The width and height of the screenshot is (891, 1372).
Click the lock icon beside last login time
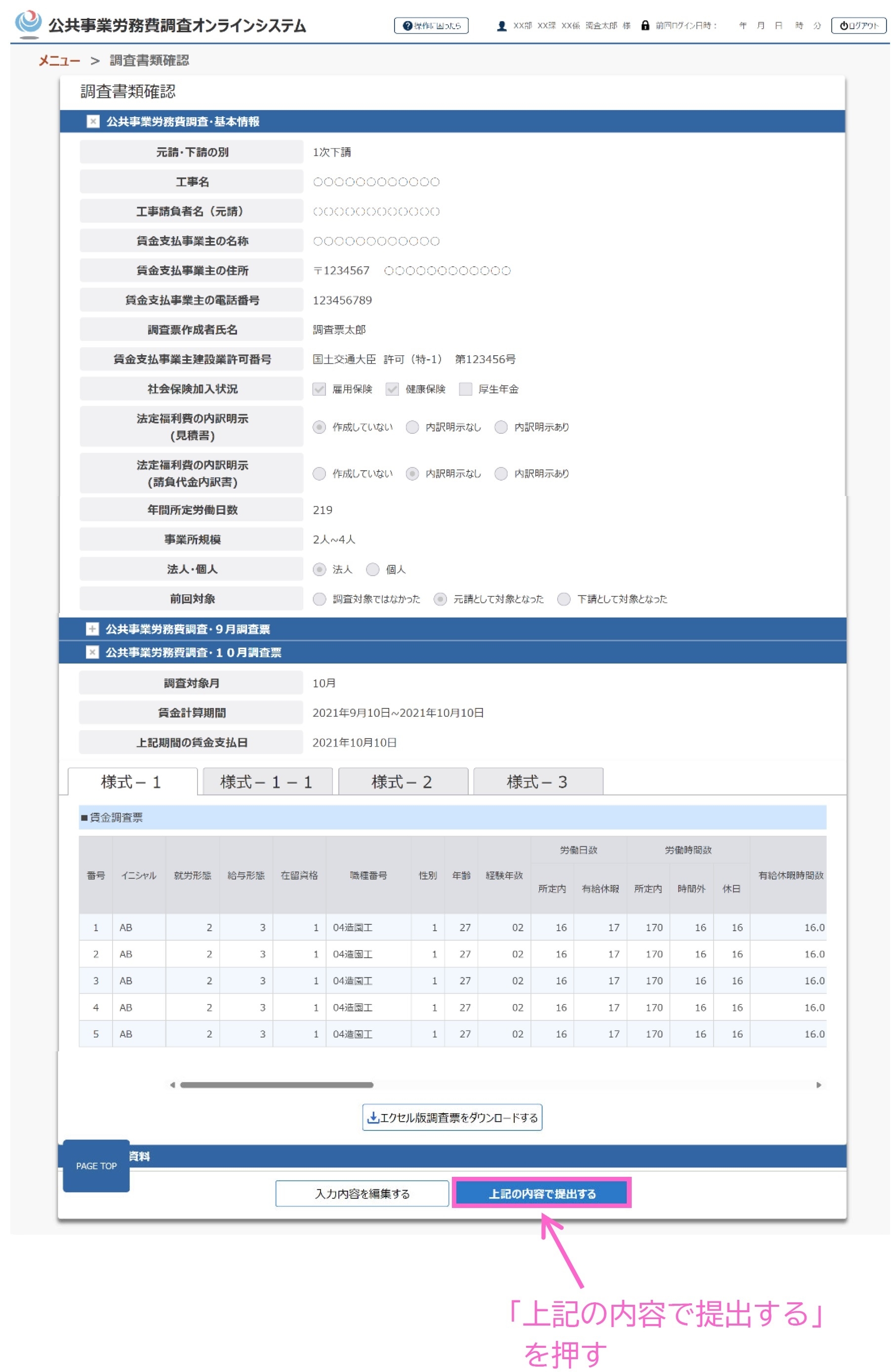pyautogui.click(x=645, y=25)
